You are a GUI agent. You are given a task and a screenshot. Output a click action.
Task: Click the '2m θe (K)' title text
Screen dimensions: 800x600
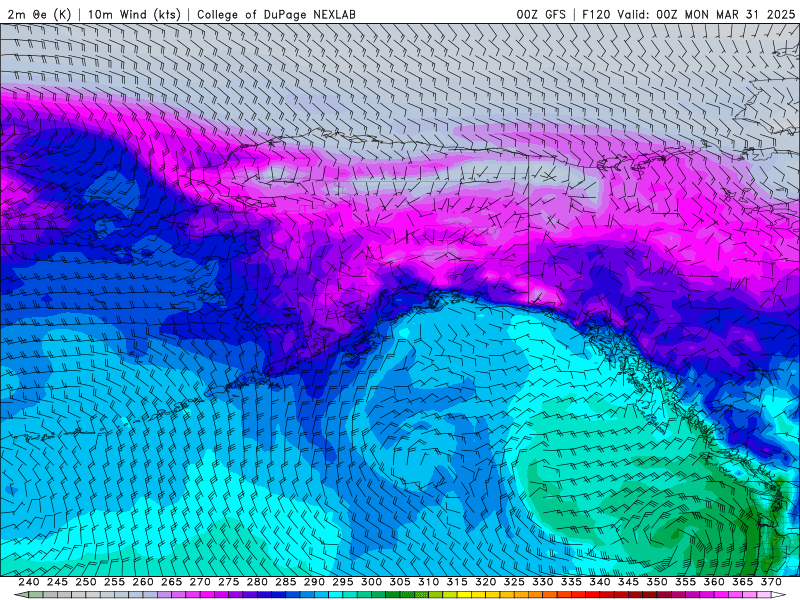(39, 14)
